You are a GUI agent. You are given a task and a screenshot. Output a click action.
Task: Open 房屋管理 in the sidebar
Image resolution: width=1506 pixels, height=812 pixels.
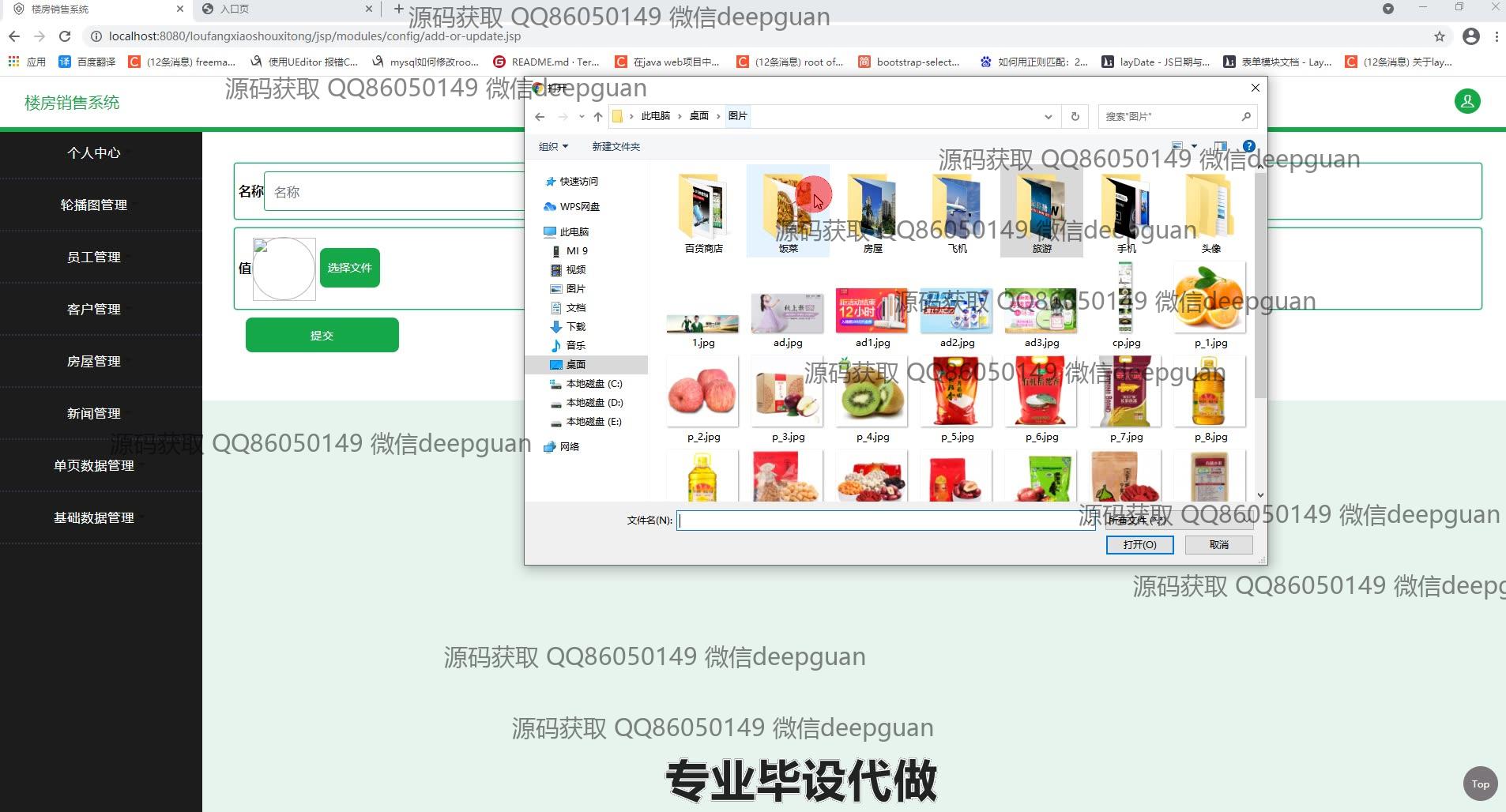click(94, 361)
